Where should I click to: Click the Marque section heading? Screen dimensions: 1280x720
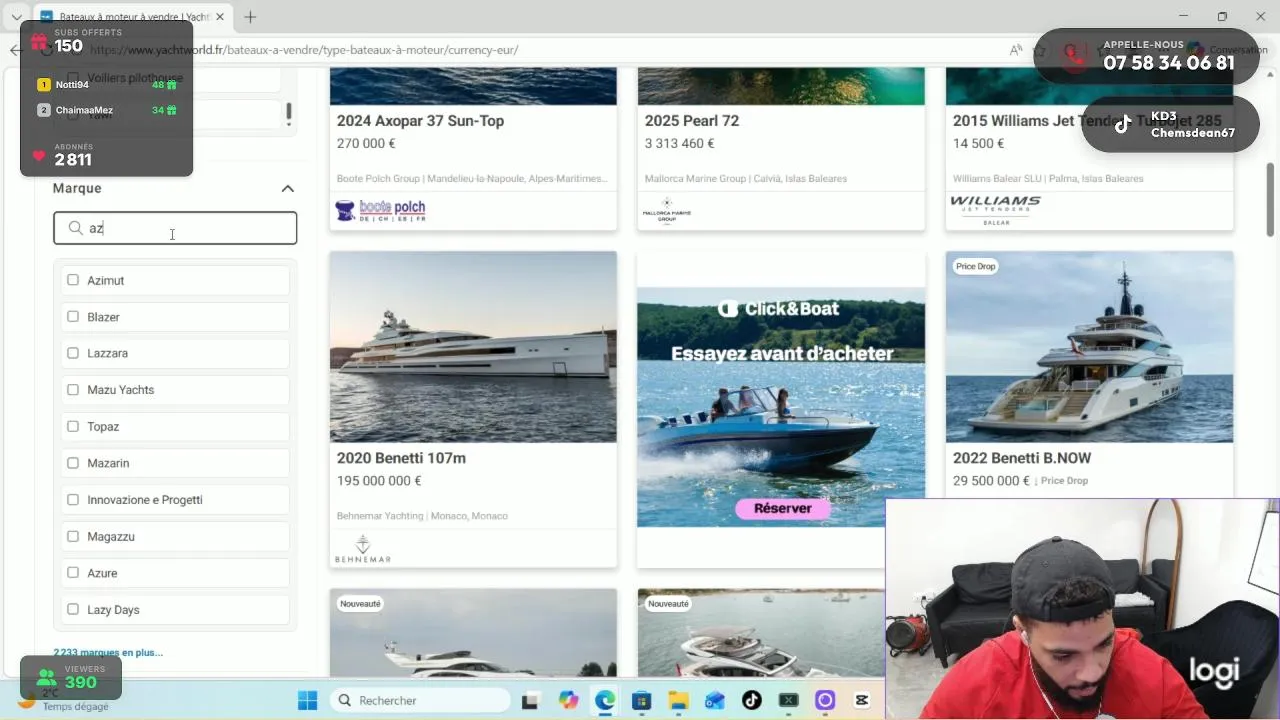coord(77,188)
